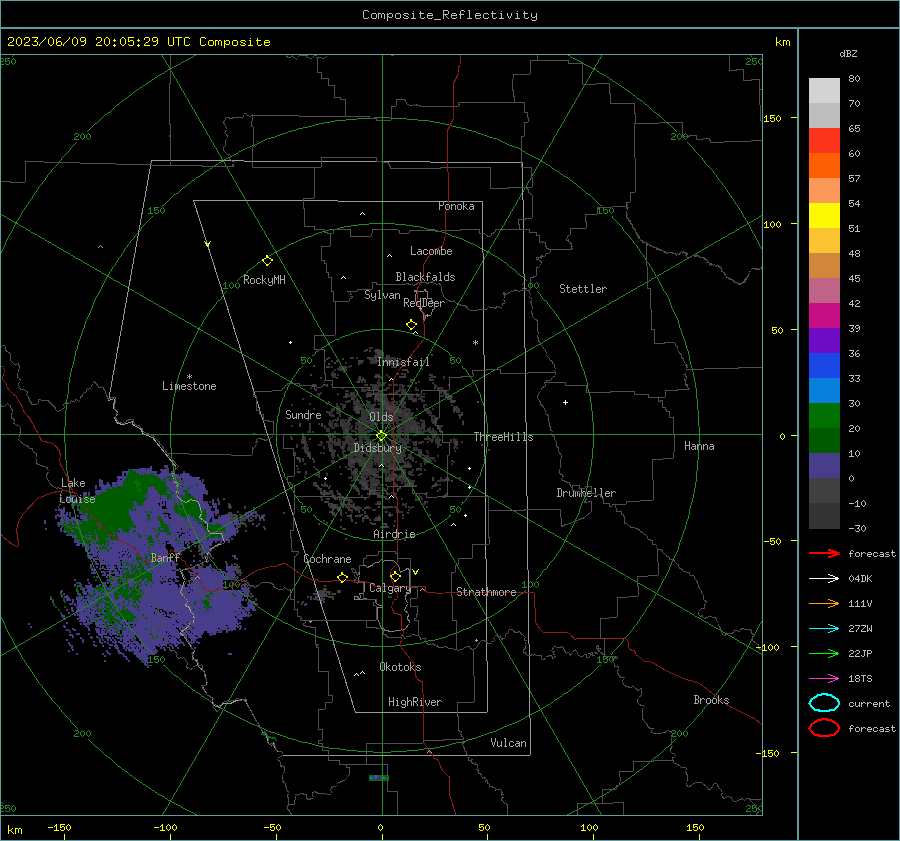Click the Lacombe town label

pyautogui.click(x=431, y=251)
